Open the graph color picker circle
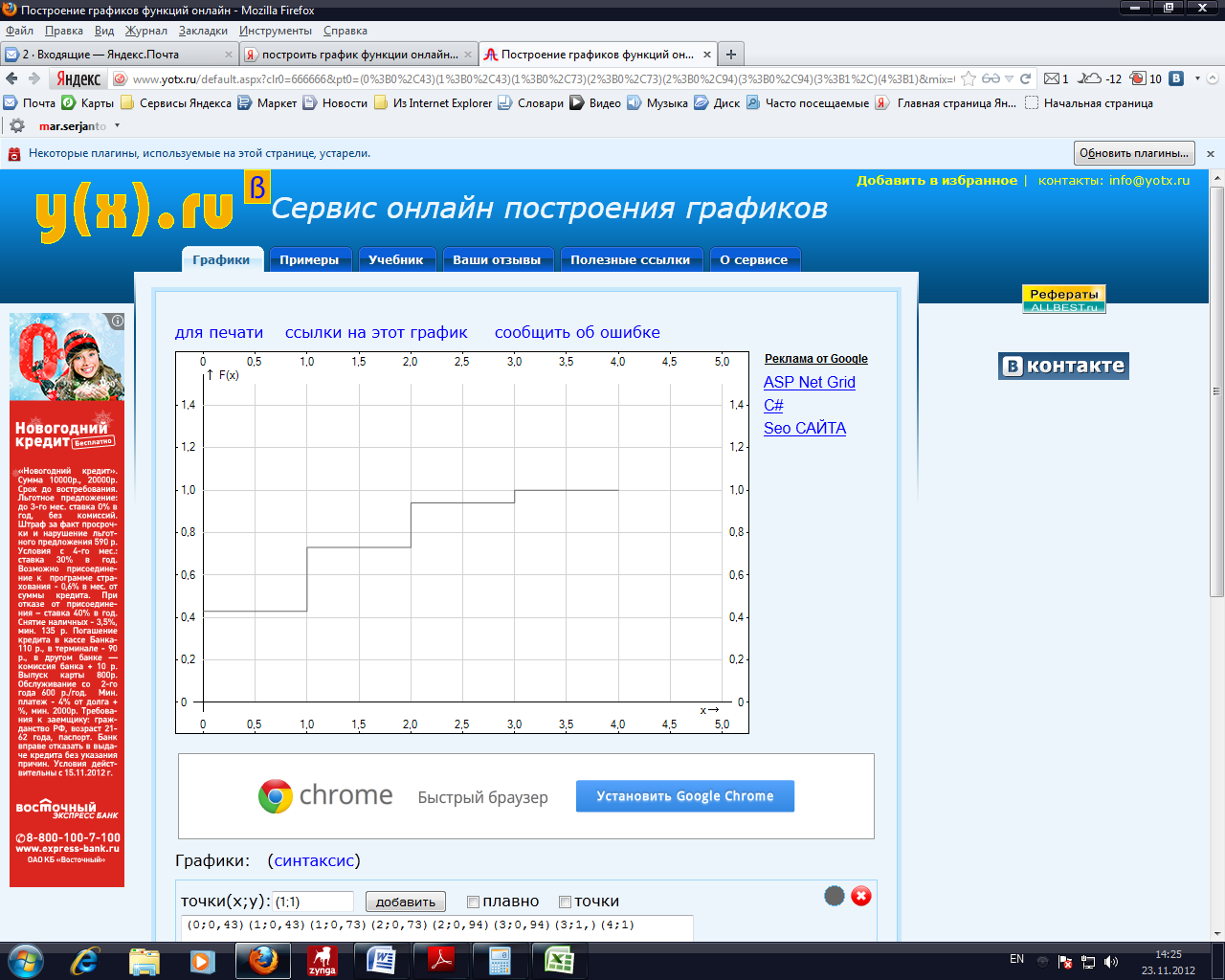 coord(835,896)
